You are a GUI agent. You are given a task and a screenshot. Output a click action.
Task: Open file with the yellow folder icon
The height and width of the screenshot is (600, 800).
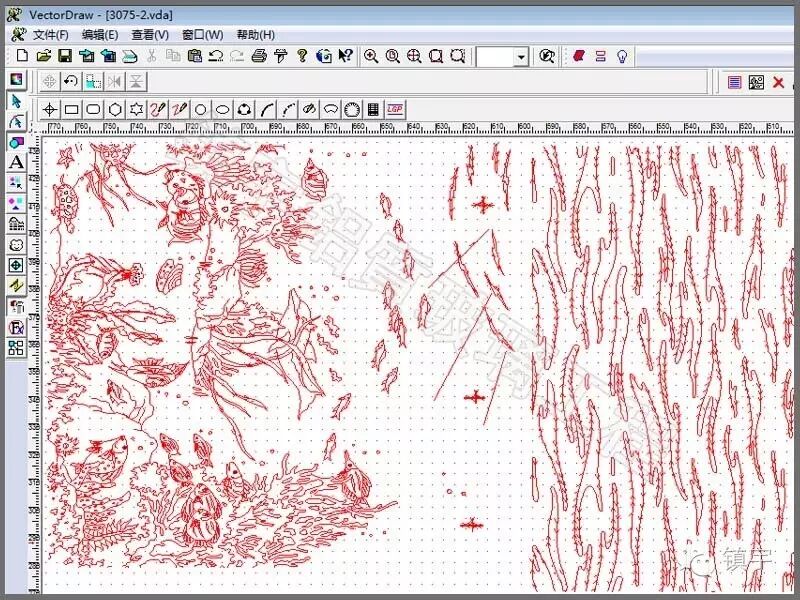(44, 56)
